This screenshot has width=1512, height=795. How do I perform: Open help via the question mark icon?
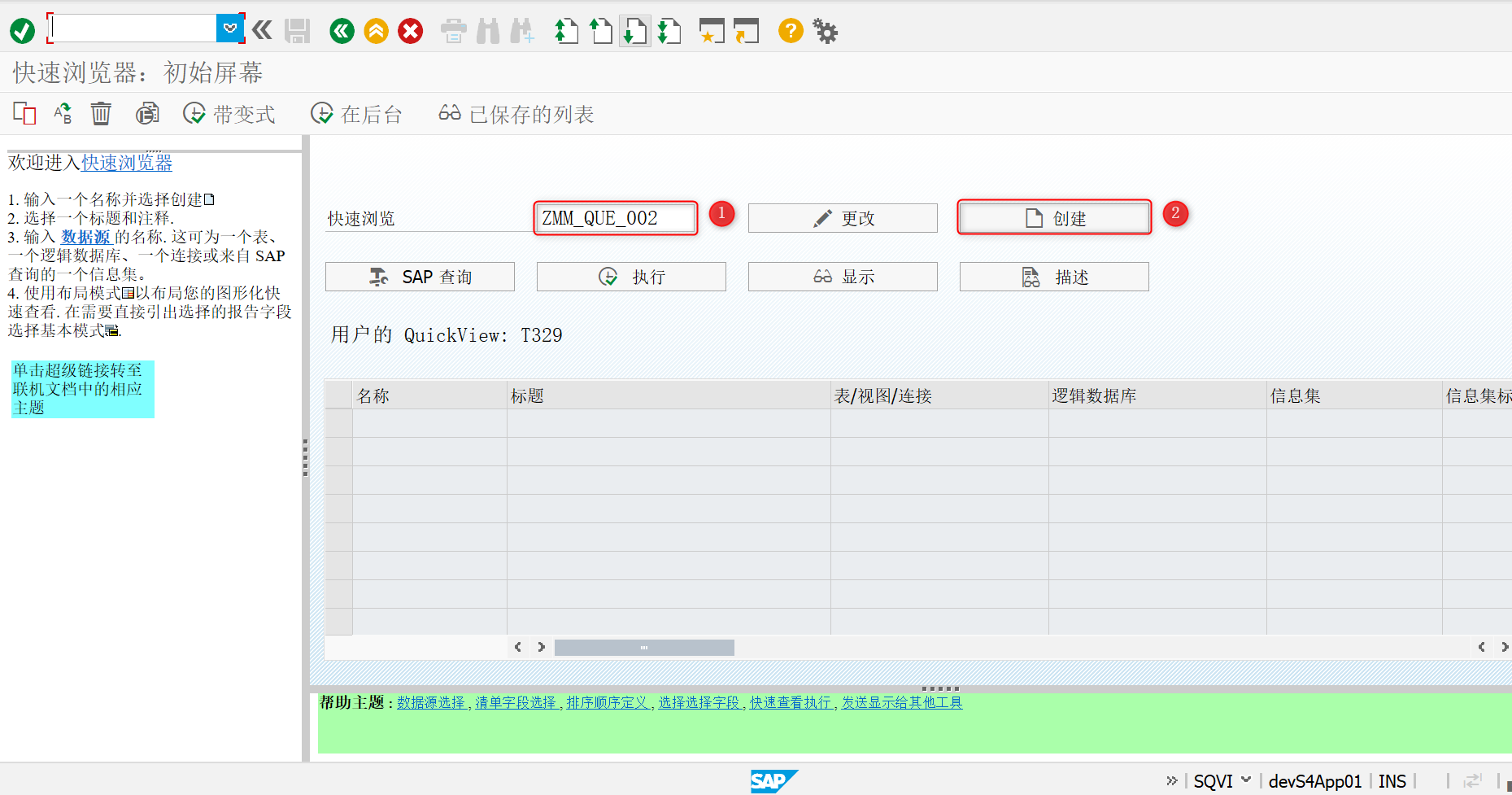tap(790, 31)
